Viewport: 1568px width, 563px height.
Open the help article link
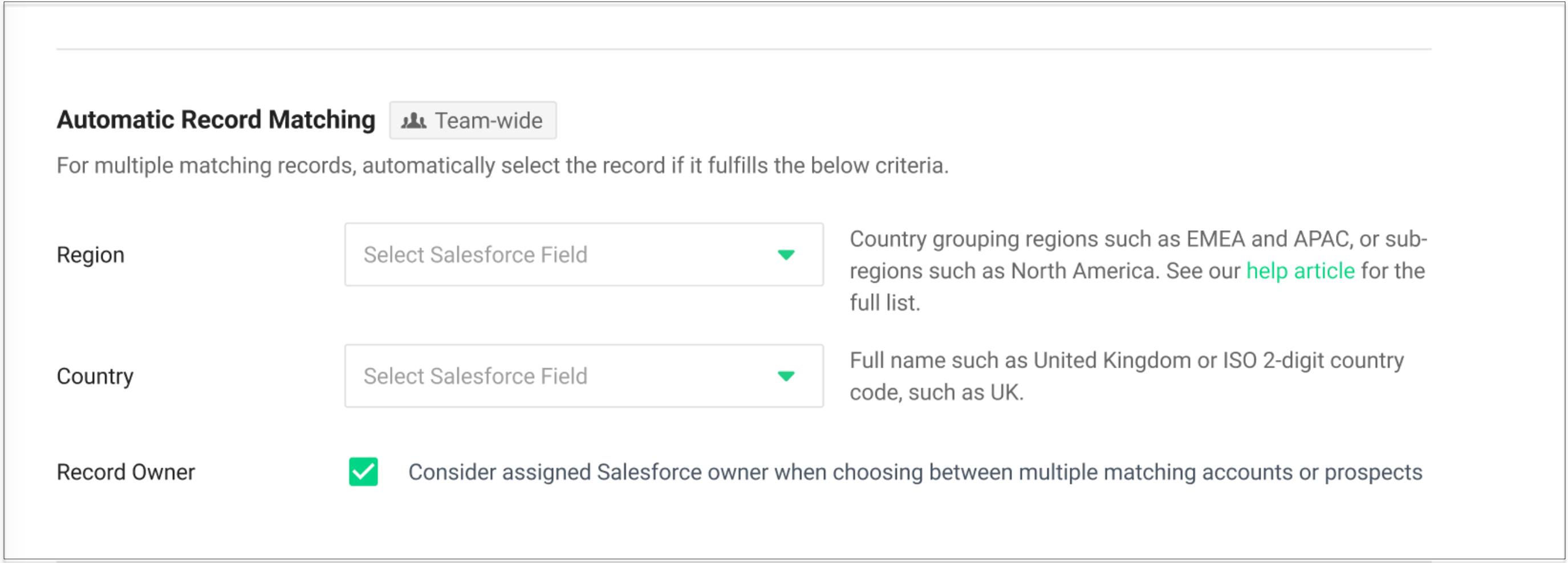(1300, 271)
